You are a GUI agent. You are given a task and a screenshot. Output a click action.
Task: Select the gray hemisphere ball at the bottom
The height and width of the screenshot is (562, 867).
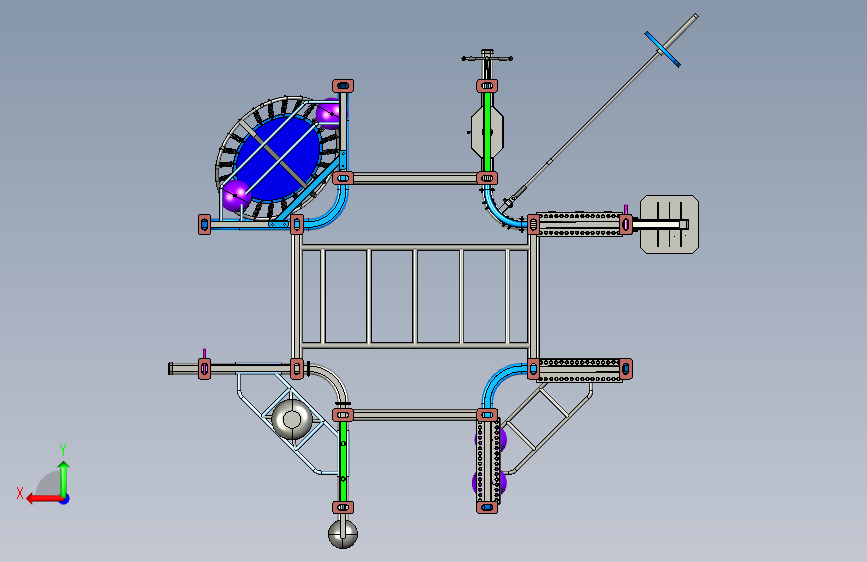(343, 534)
